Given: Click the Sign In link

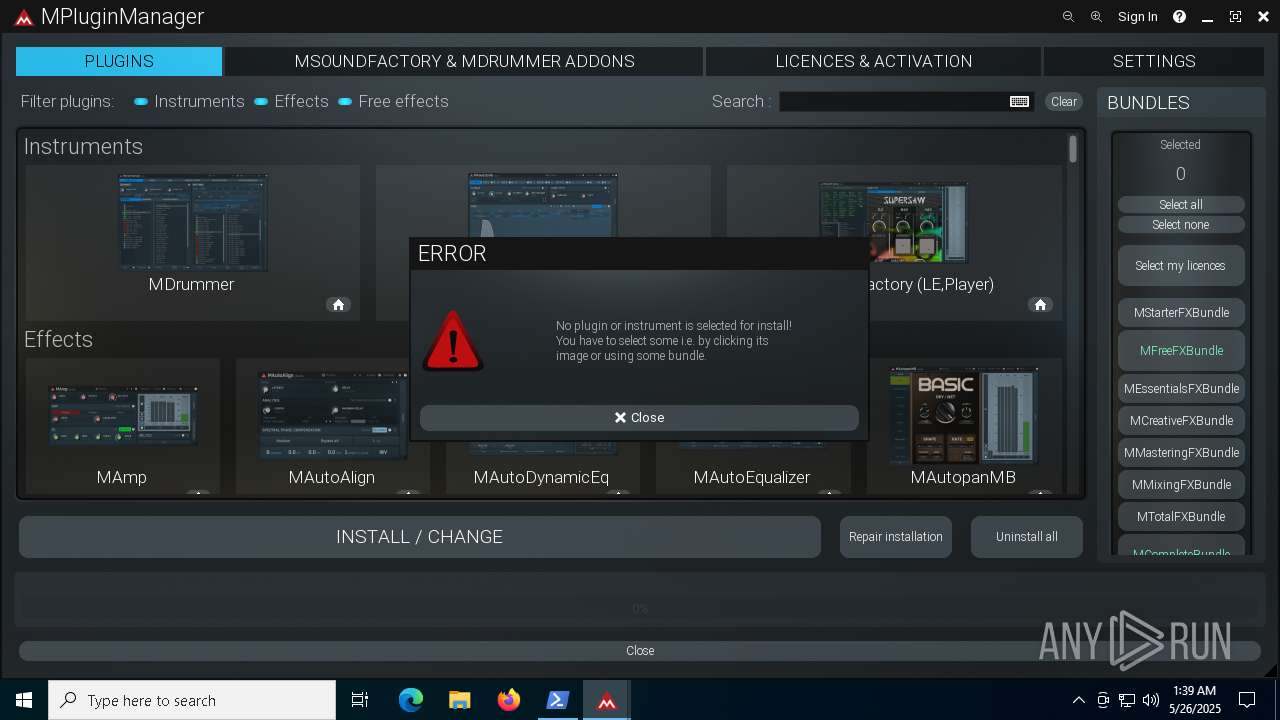Looking at the screenshot, I should coord(1137,17).
